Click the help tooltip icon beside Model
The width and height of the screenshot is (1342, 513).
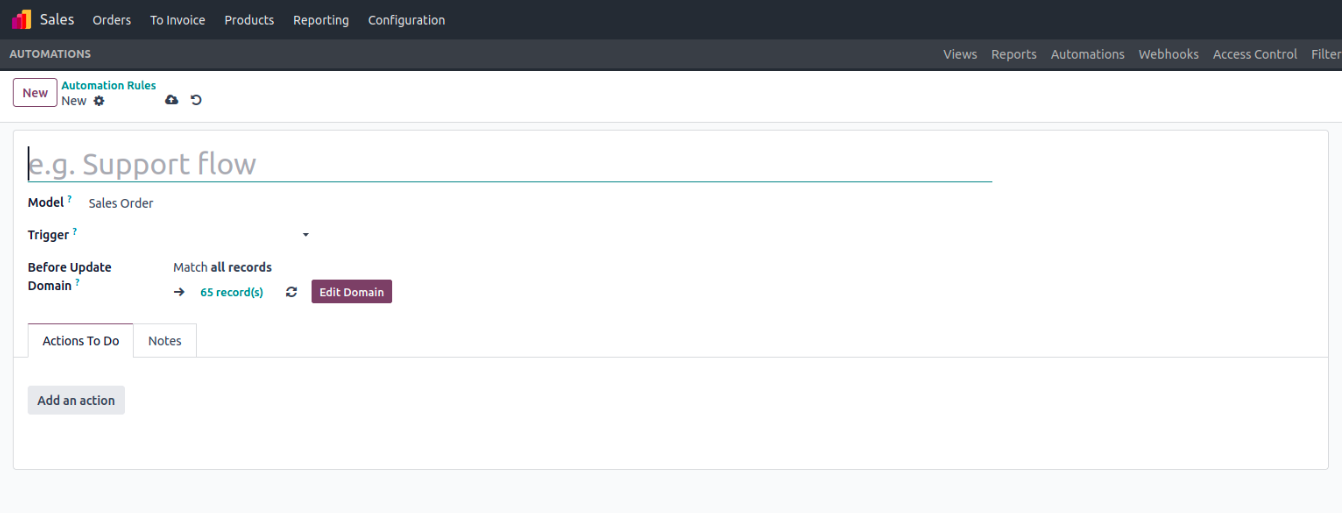point(70,200)
